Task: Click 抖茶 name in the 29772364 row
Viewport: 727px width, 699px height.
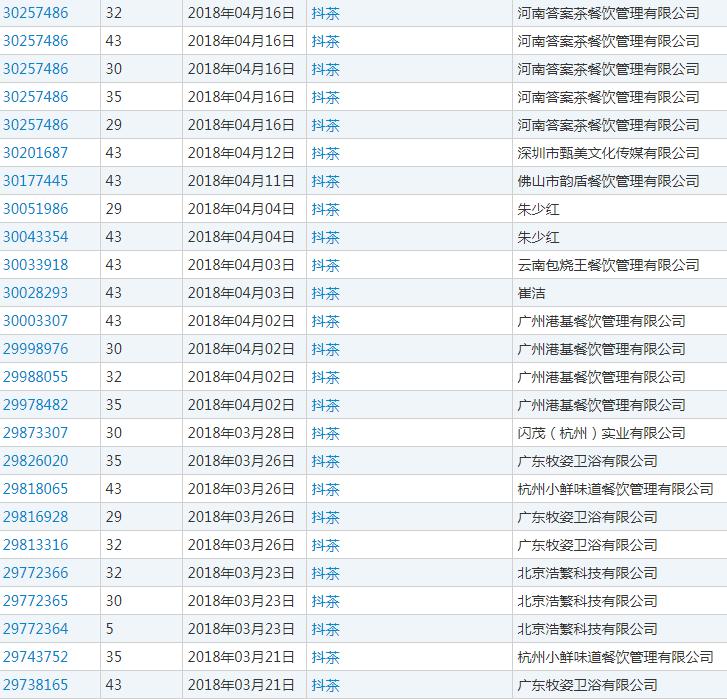Action: [326, 629]
